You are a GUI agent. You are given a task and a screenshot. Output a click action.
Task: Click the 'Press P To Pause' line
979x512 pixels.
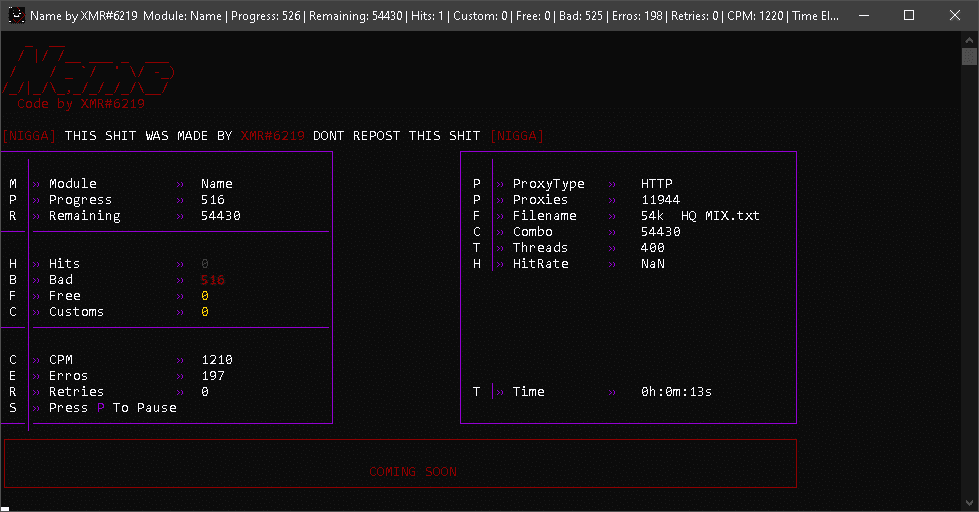[x=112, y=408]
